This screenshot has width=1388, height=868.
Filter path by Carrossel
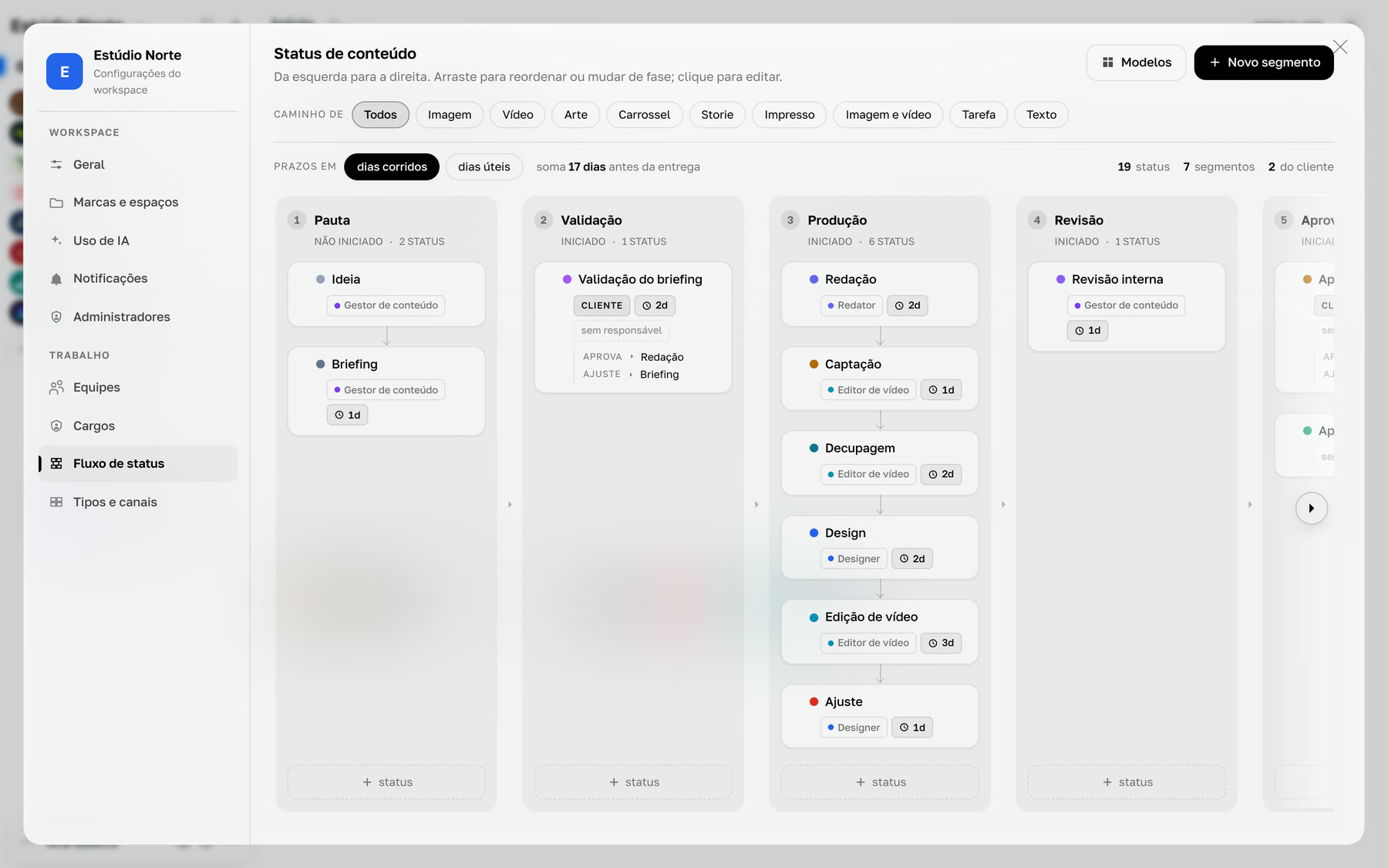pyautogui.click(x=644, y=115)
